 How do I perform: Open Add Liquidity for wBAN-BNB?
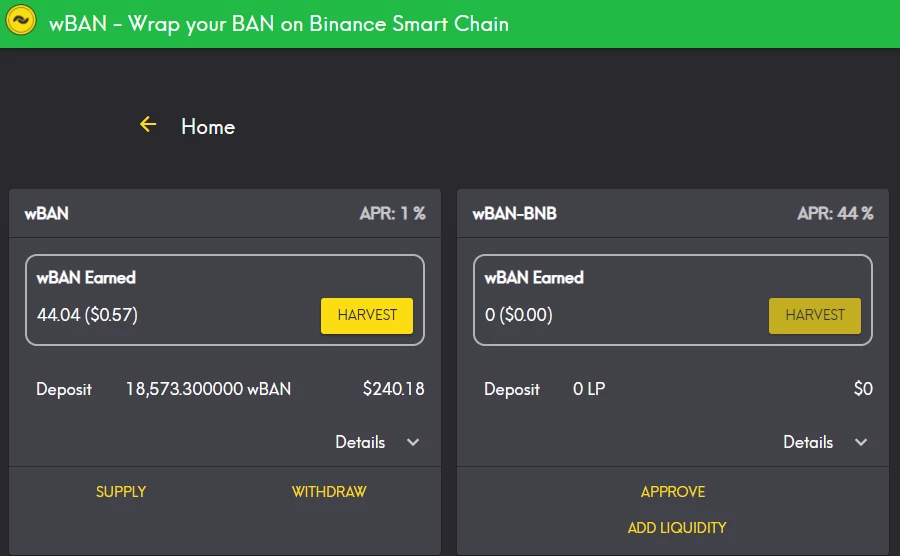677,527
